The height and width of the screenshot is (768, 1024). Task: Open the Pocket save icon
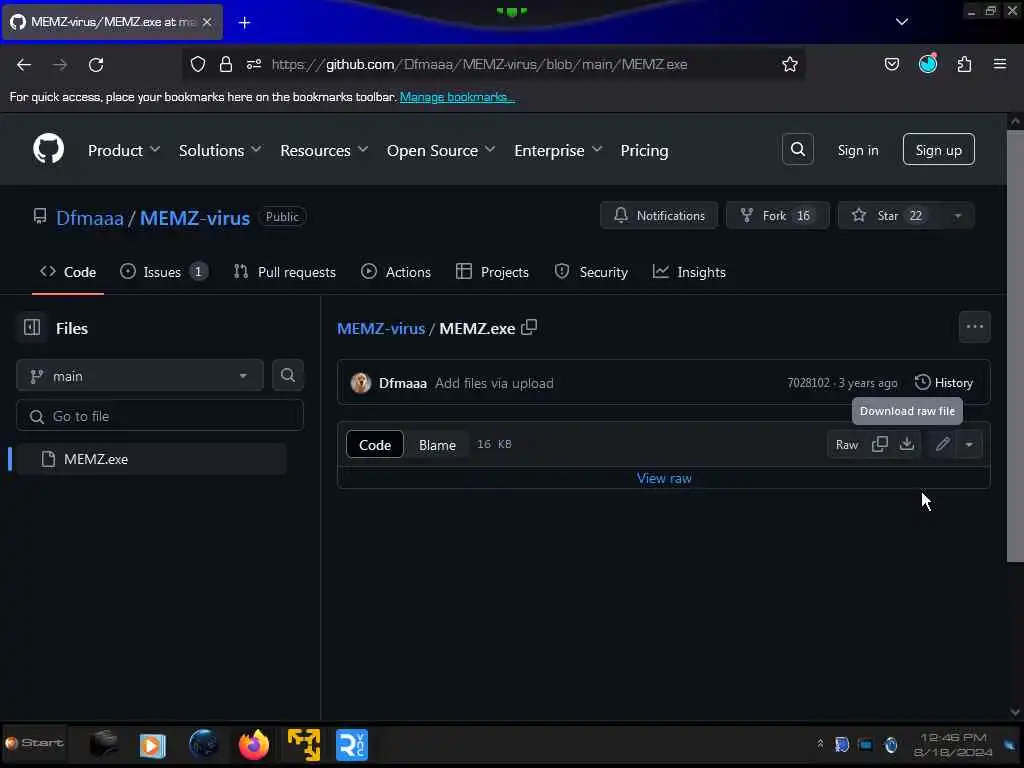coord(891,64)
